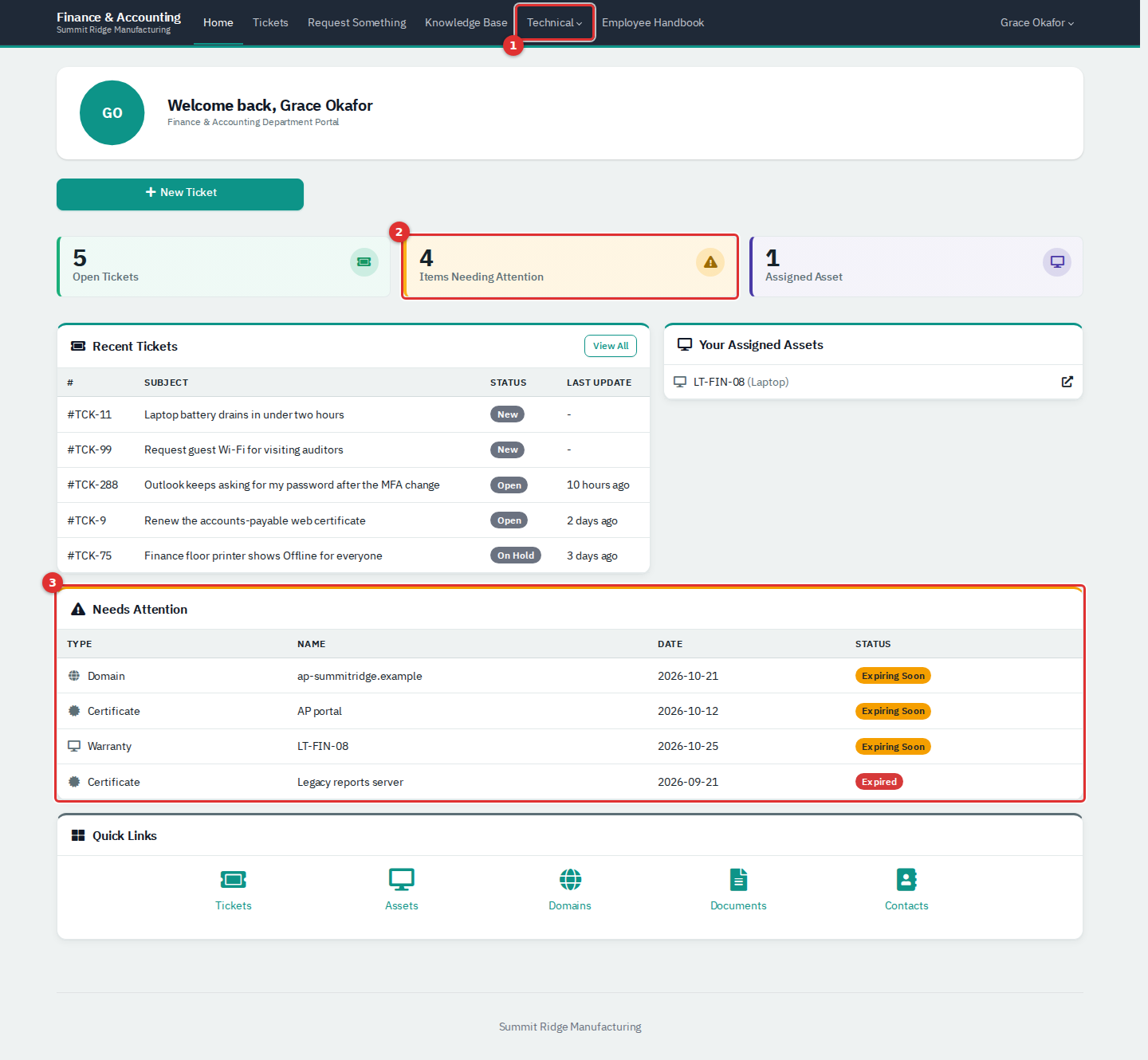Viewport: 1148px width, 1060px height.
Task: Open 'Renew the accounts-payable web certificate'
Action: pyautogui.click(x=255, y=520)
